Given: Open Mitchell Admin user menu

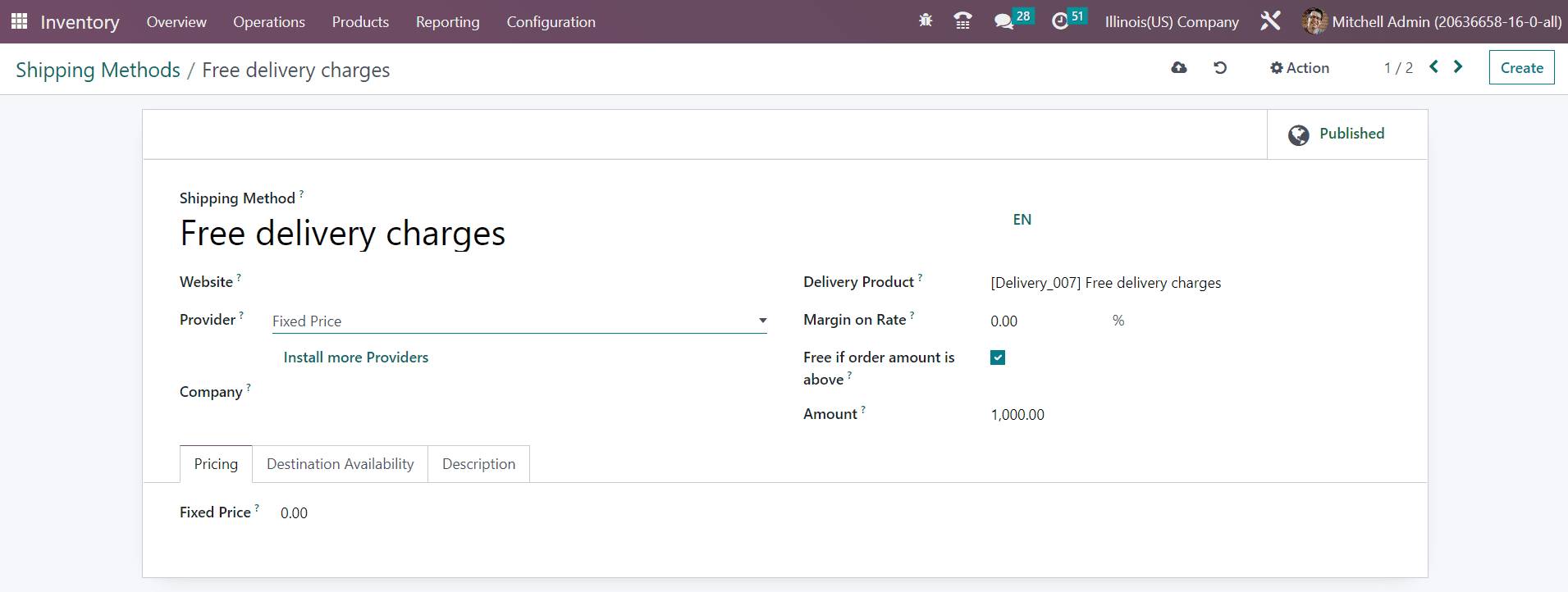Looking at the screenshot, I should point(1432,22).
